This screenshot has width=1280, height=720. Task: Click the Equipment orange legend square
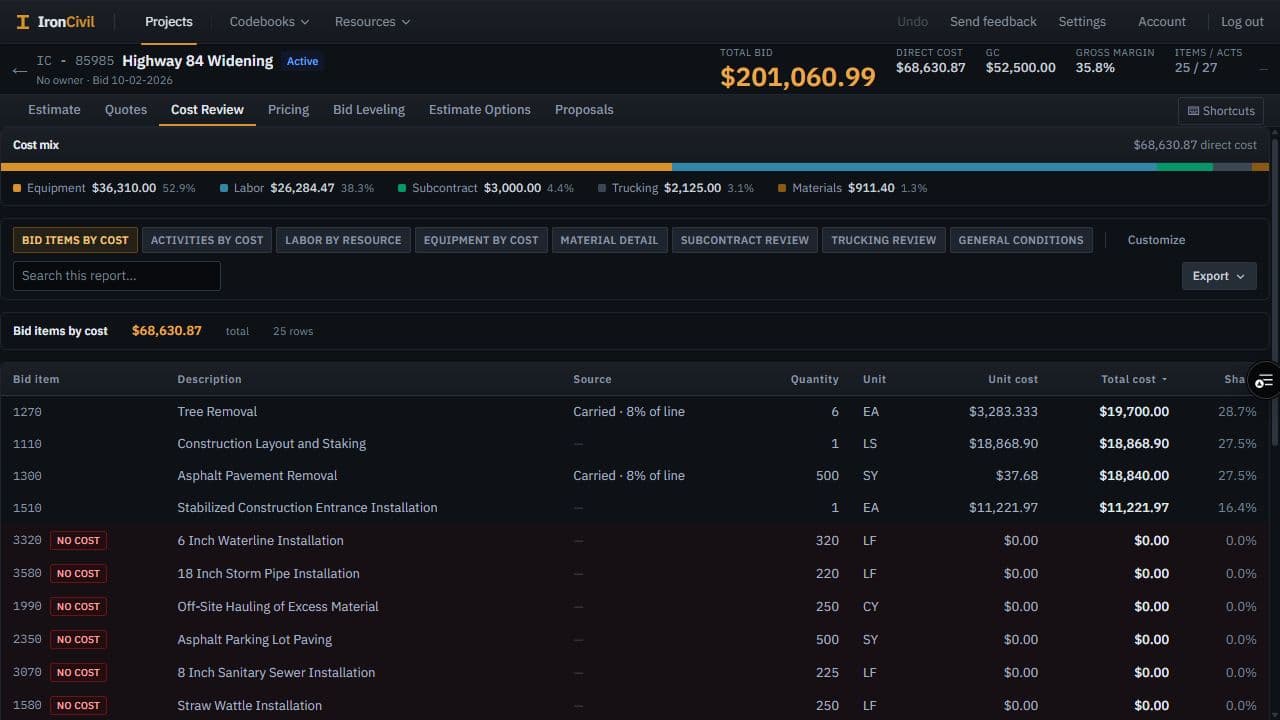[x=17, y=188]
